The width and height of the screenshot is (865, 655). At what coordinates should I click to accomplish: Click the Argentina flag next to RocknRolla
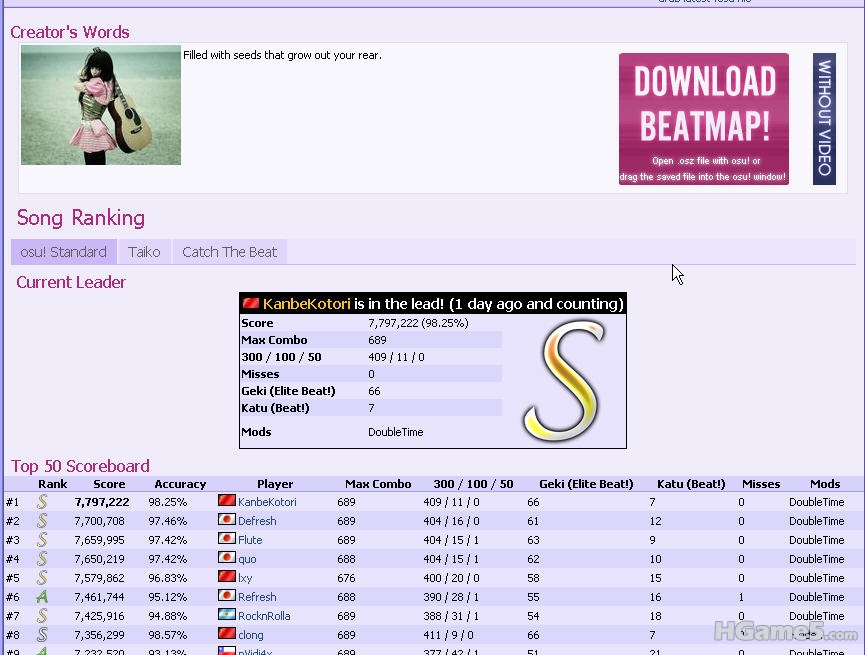pyautogui.click(x=227, y=614)
